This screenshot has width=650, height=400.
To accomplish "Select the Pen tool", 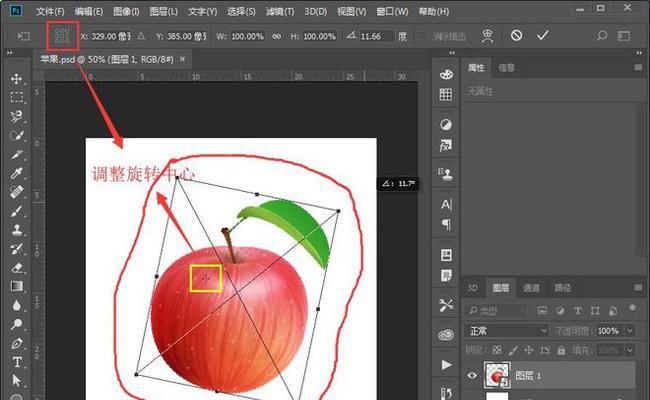I will 17,343.
